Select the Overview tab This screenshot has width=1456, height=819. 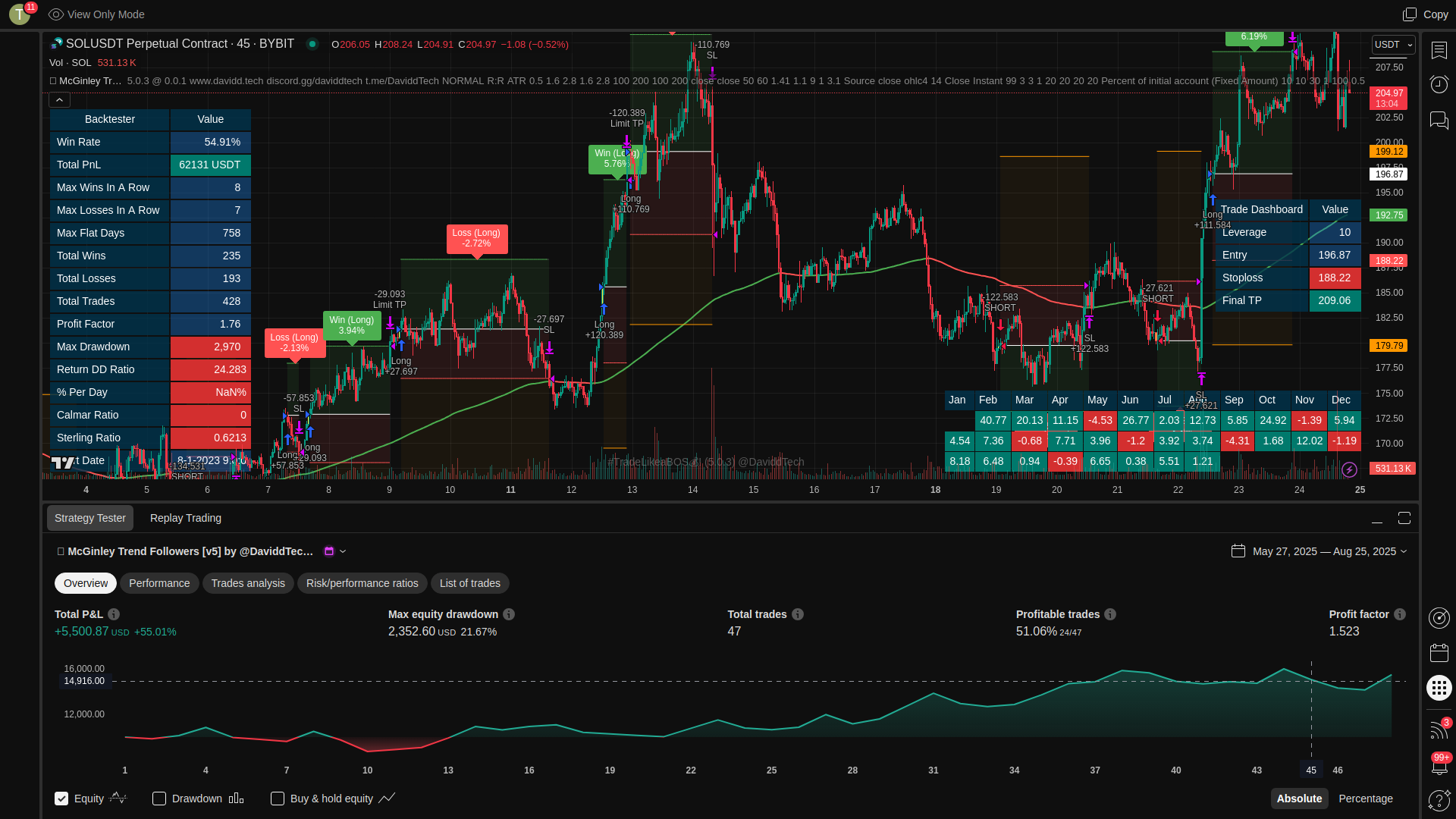tap(86, 583)
